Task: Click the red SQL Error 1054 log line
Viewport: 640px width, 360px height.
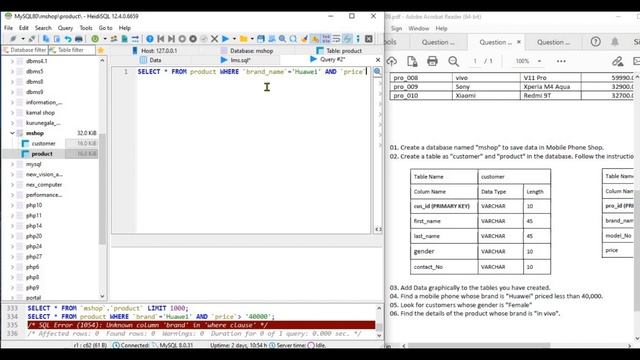Action: (x=201, y=325)
